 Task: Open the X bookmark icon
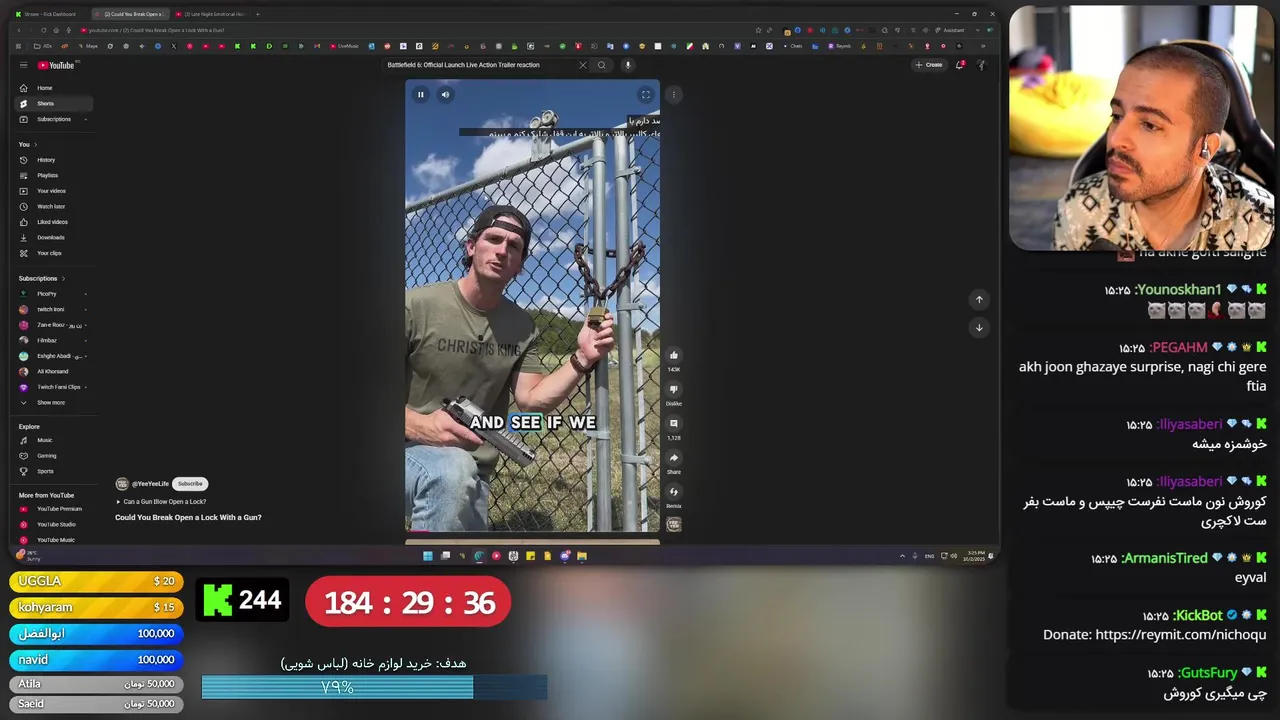point(174,46)
